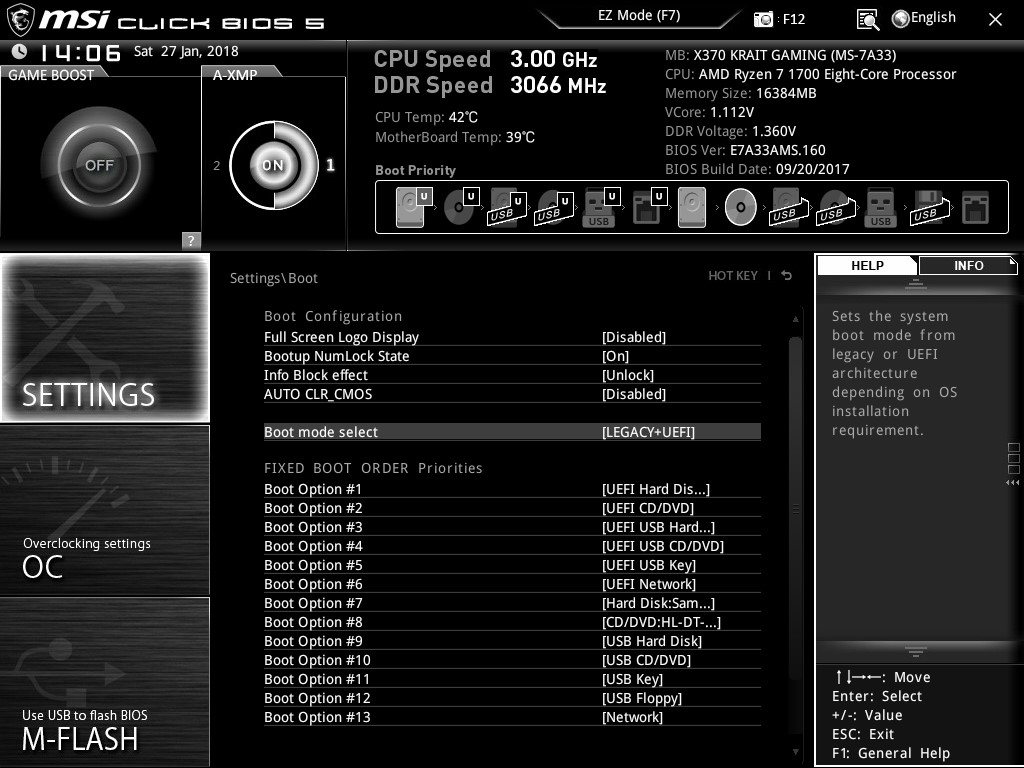This screenshot has width=1024, height=768.
Task: Click the Settings\Boot breadcrumb path
Action: point(274,278)
